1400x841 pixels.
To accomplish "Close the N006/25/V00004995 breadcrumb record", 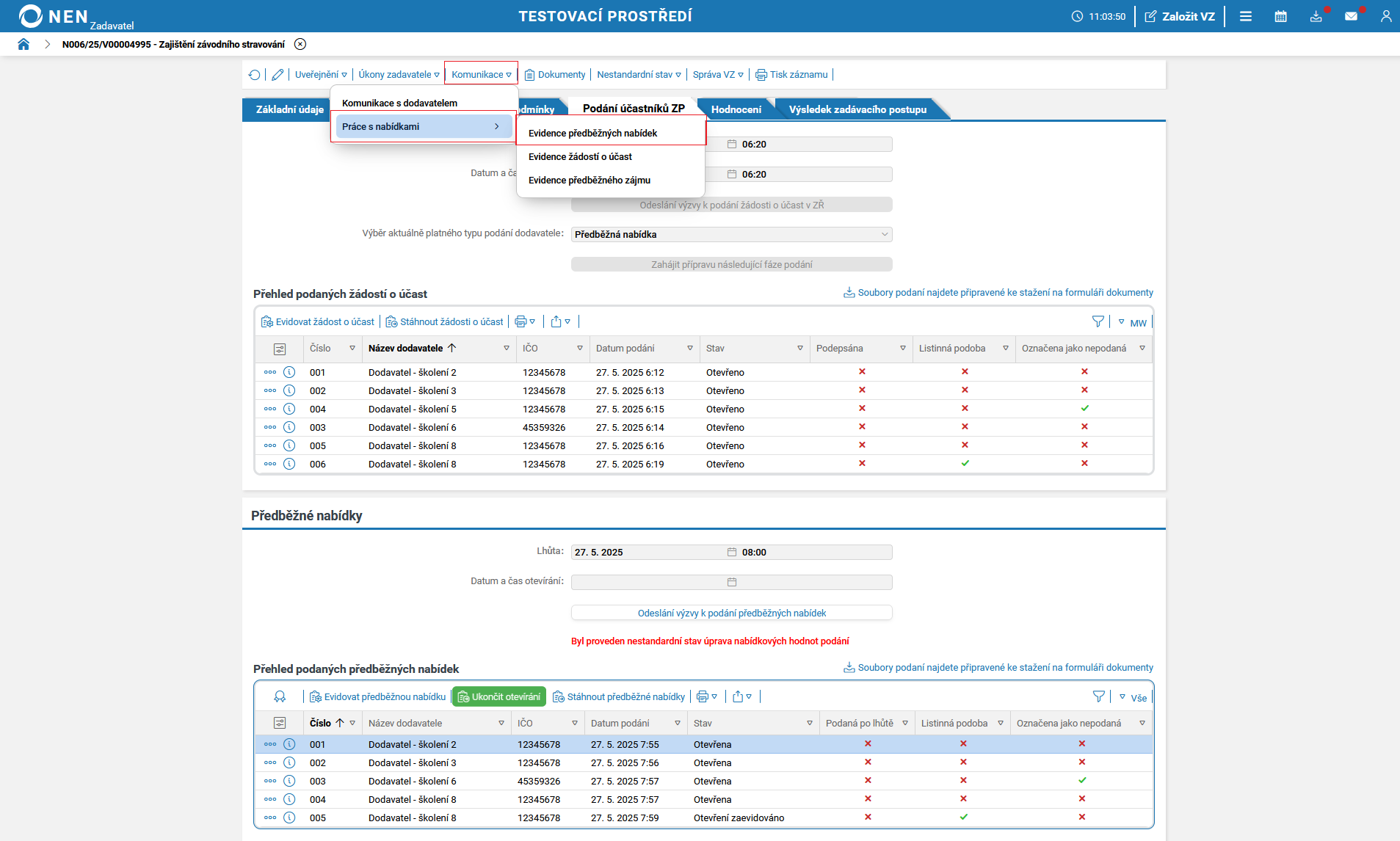I will [300, 44].
